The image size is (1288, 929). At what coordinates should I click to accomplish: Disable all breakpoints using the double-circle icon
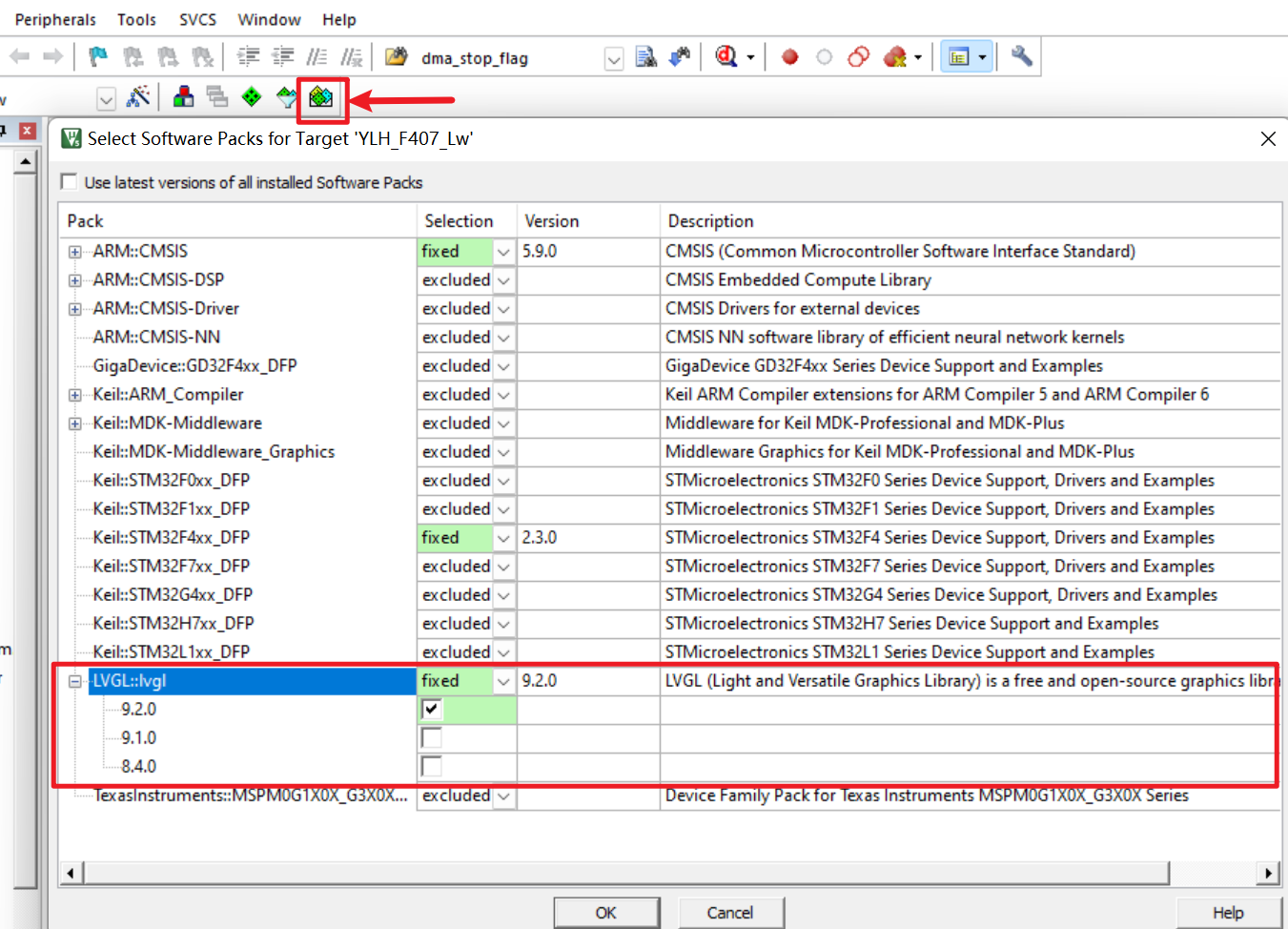coord(858,57)
